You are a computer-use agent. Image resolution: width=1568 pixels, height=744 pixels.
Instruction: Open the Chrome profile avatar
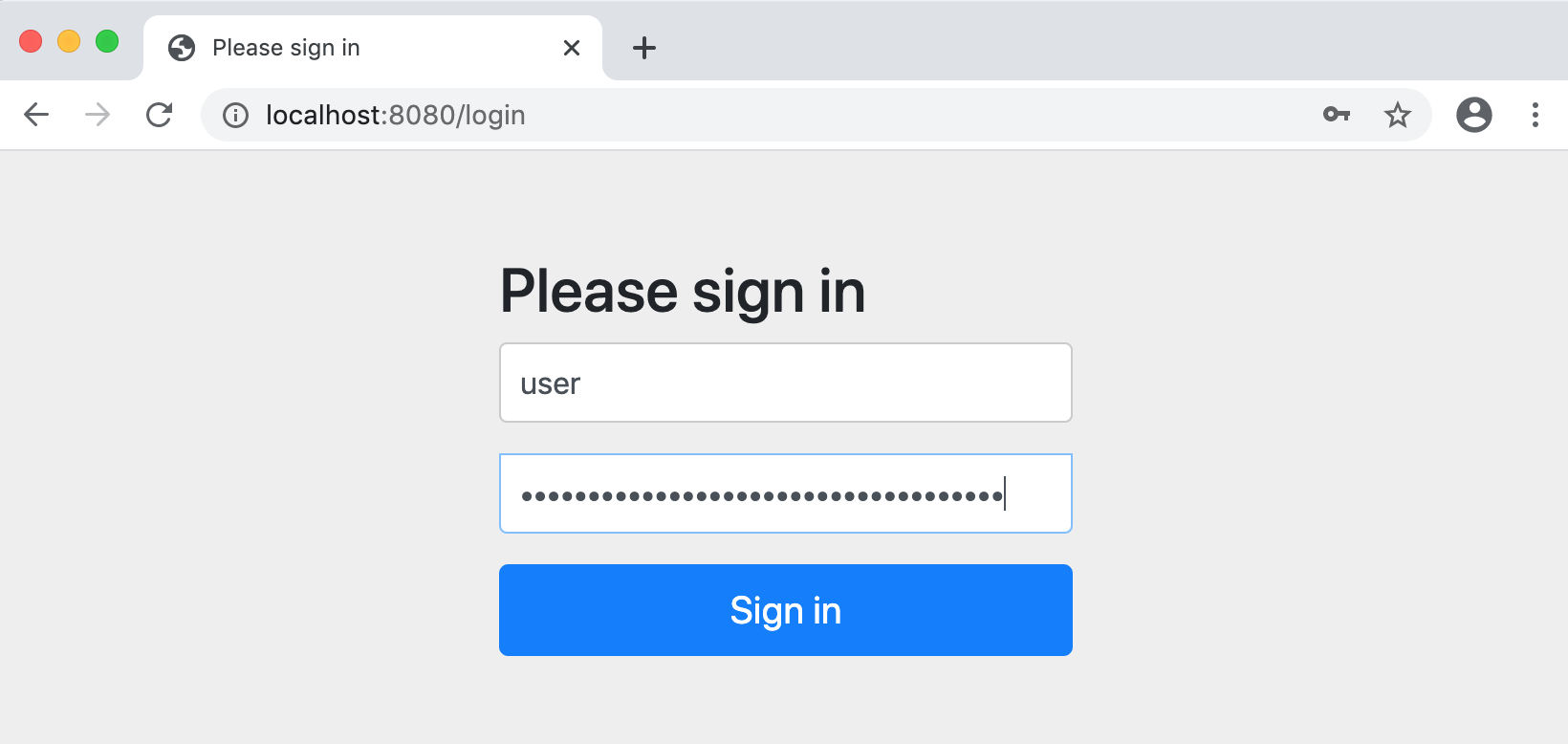(x=1473, y=115)
